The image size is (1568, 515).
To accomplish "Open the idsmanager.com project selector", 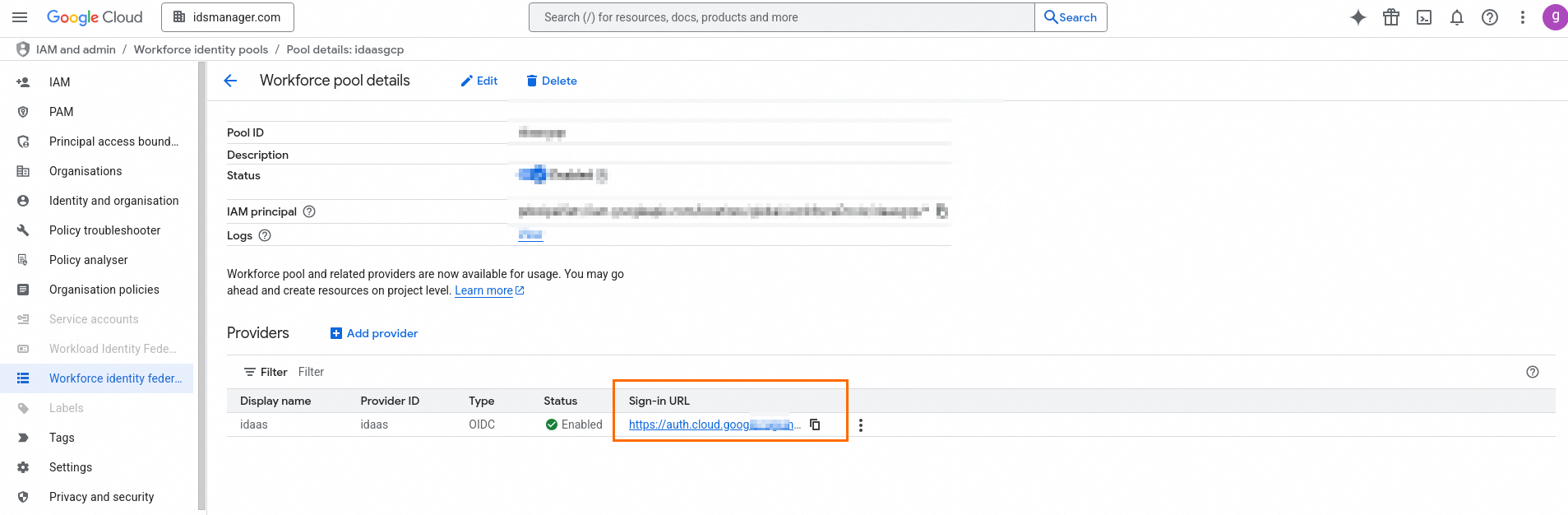I will click(228, 17).
